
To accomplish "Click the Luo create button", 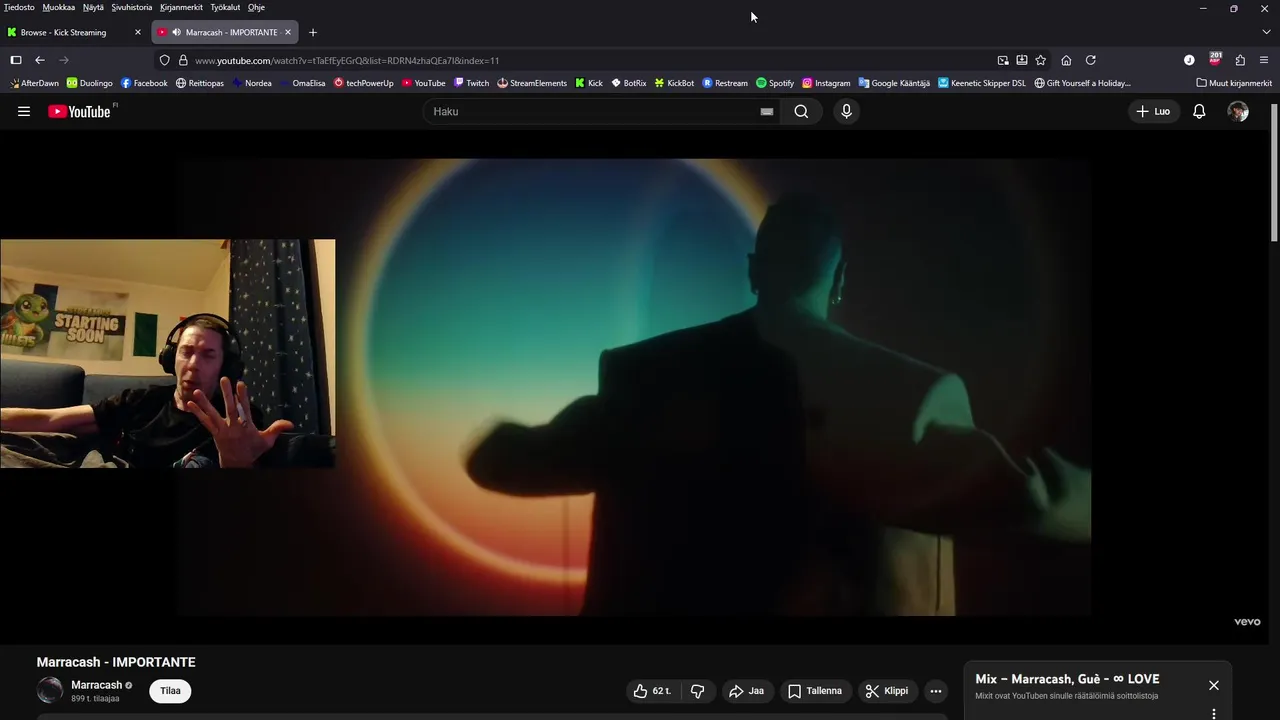I will (1153, 111).
